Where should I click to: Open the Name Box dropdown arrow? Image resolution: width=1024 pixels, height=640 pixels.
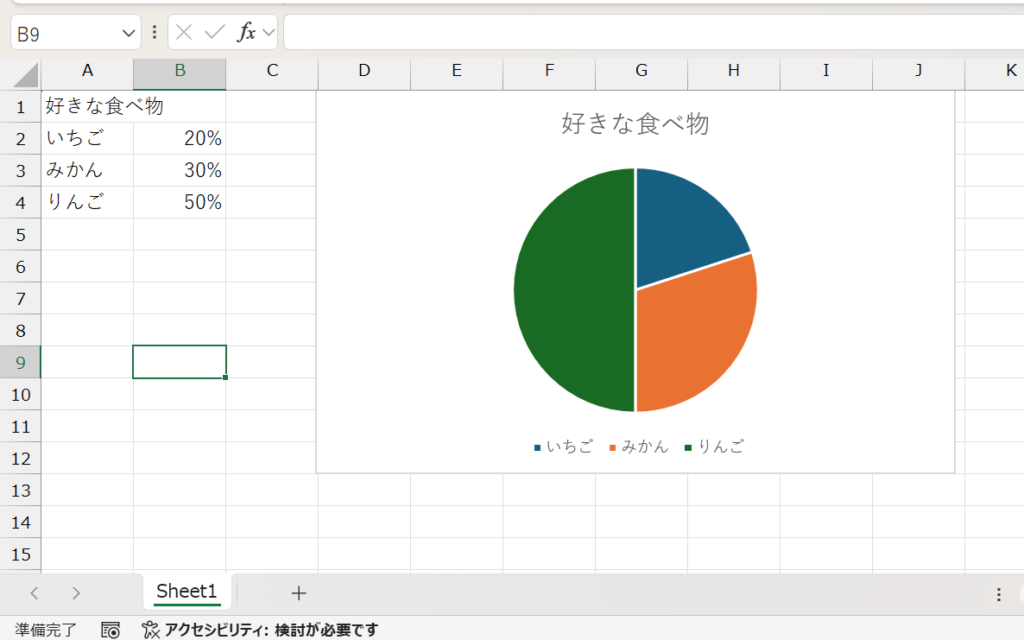129,33
